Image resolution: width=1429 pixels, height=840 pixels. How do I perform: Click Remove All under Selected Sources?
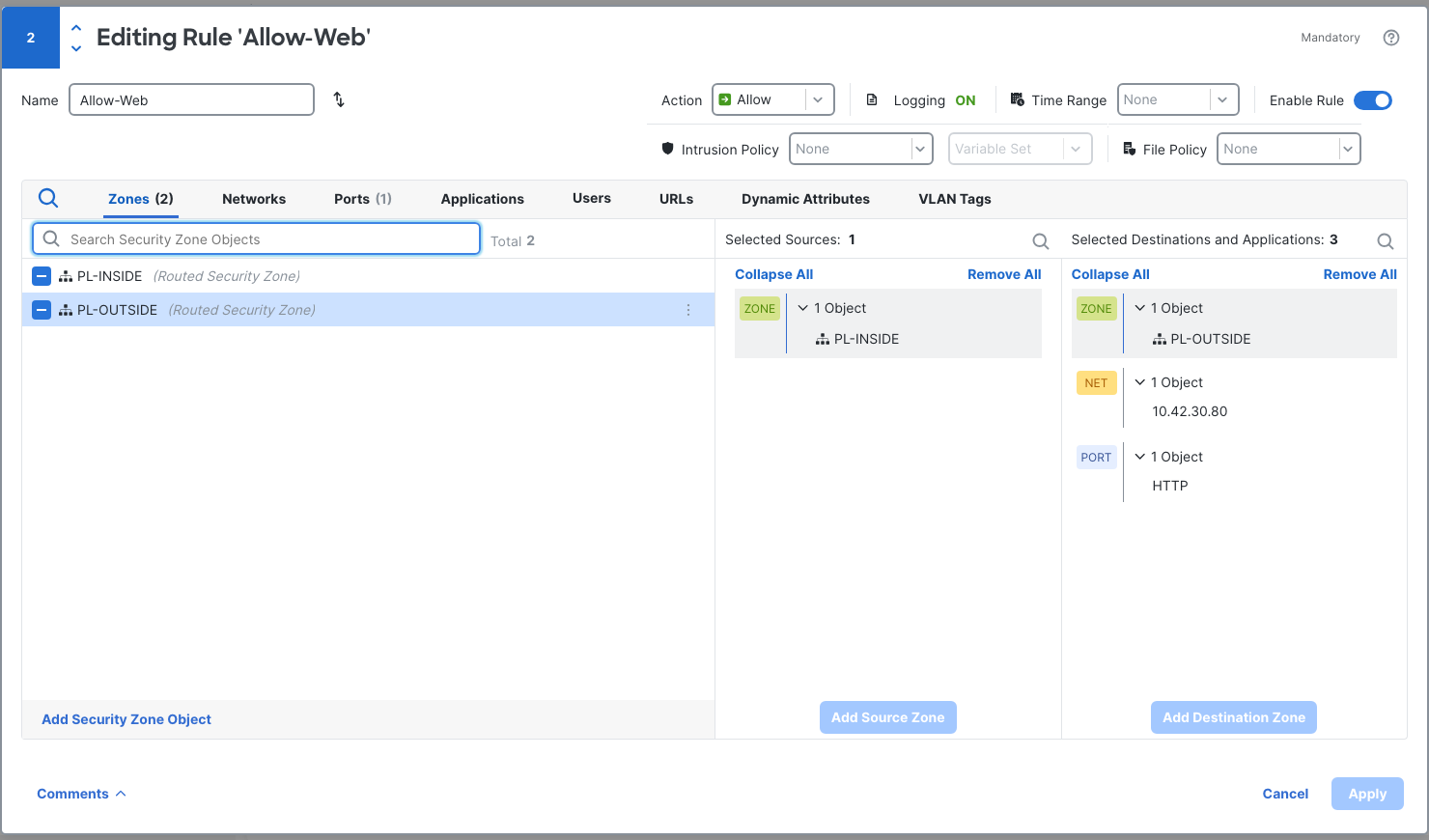click(1004, 274)
